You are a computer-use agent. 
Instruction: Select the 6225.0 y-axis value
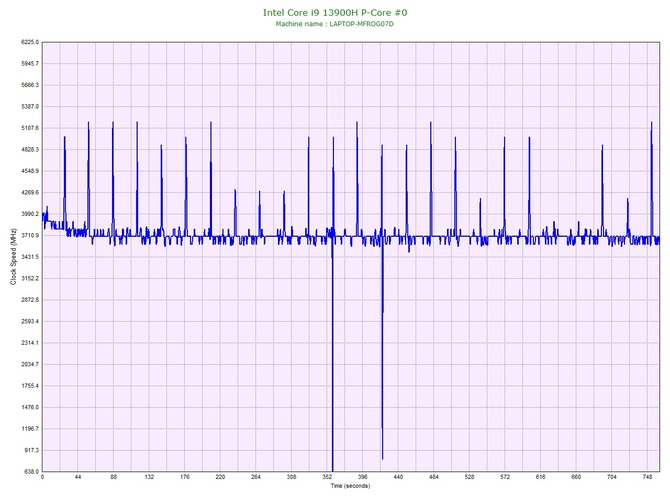(x=30, y=42)
